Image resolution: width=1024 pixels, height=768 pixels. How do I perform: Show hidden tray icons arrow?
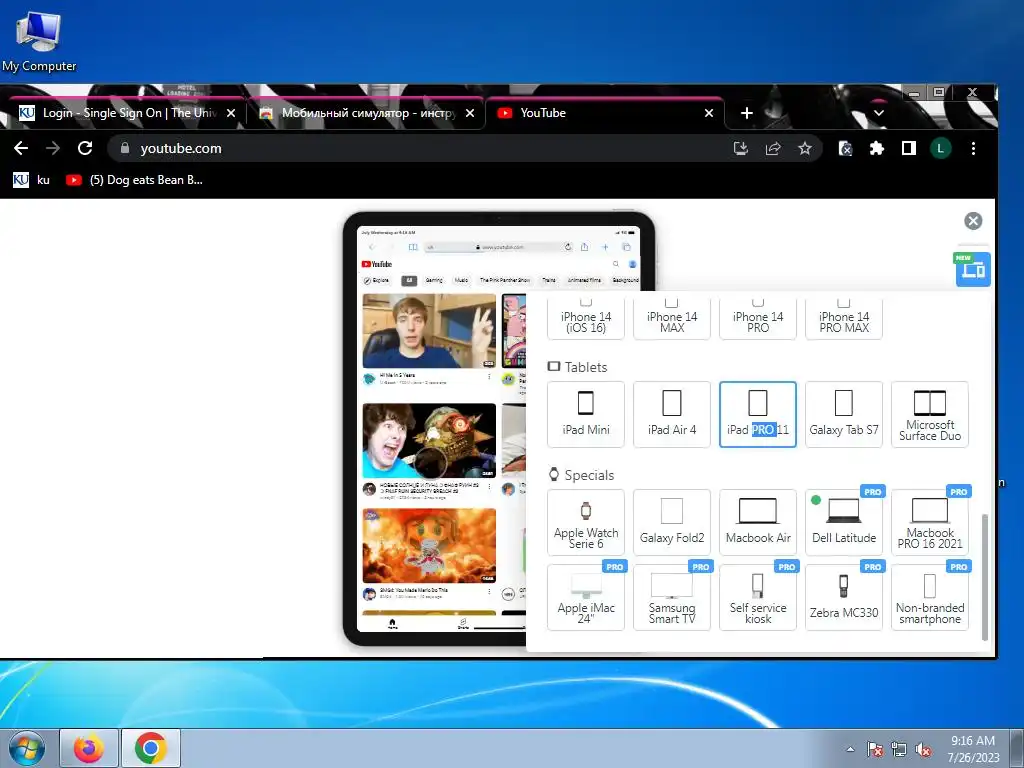click(x=850, y=749)
